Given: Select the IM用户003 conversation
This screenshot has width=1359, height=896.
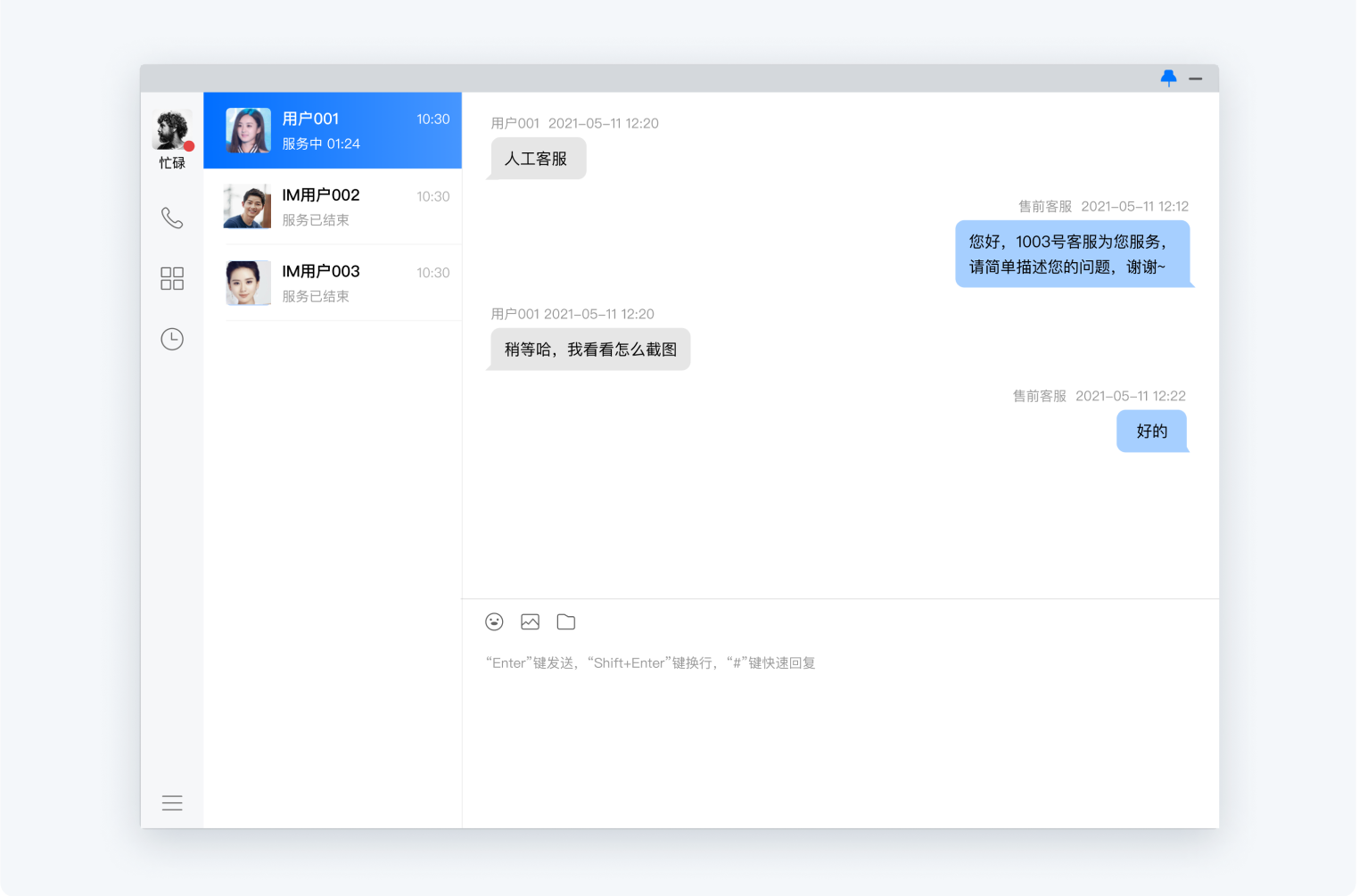Looking at the screenshot, I should click(x=333, y=283).
